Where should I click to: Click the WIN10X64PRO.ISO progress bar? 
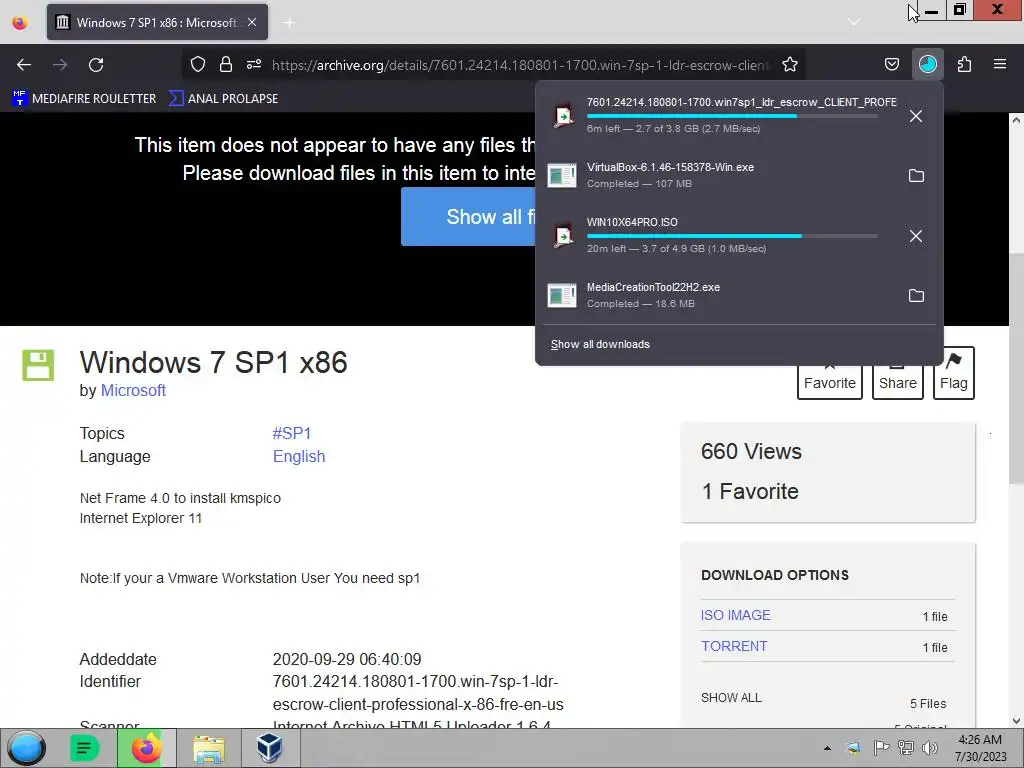(732, 236)
